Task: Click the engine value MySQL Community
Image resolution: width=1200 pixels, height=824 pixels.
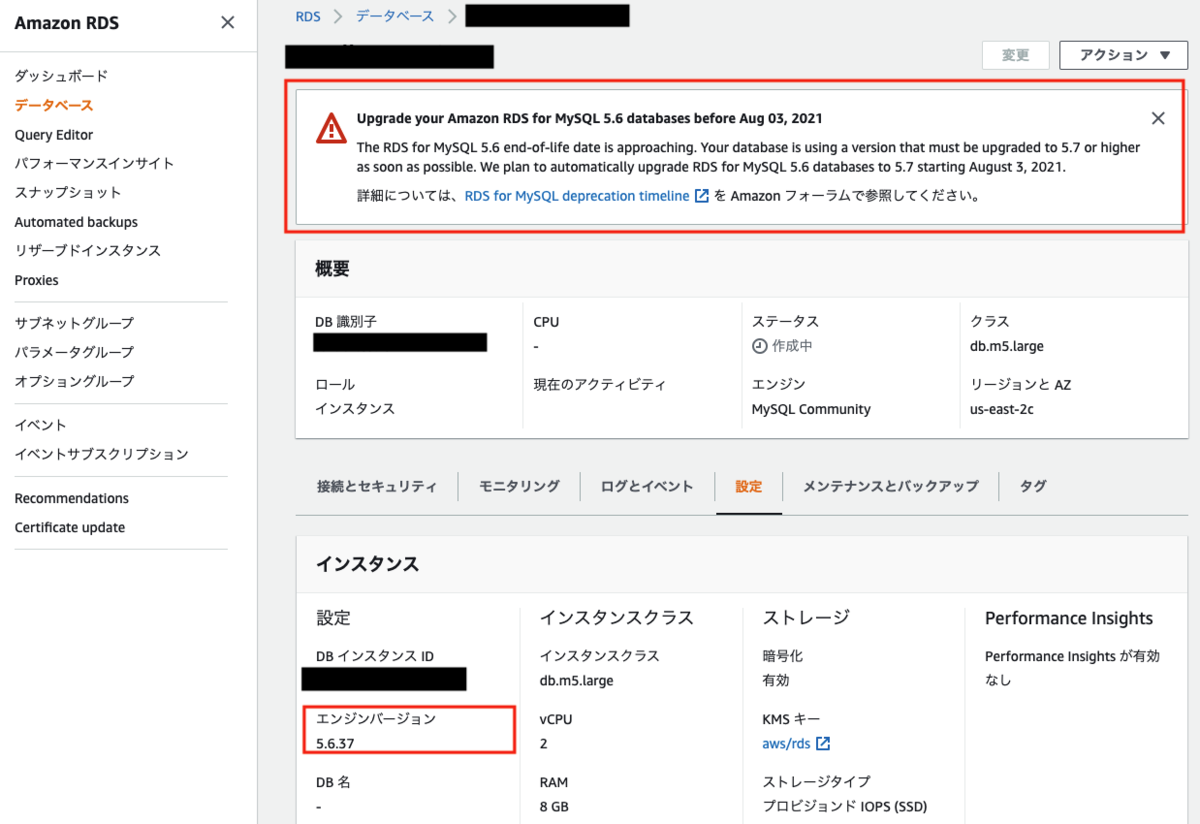Action: [811, 409]
